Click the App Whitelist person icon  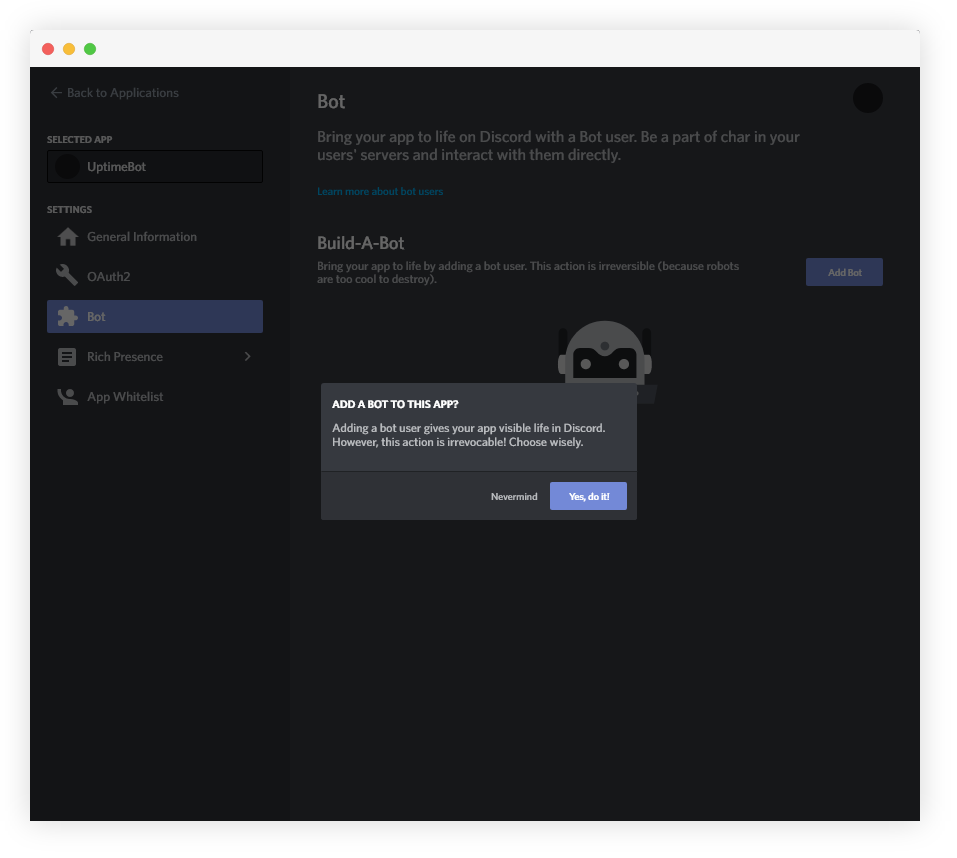[x=67, y=397]
